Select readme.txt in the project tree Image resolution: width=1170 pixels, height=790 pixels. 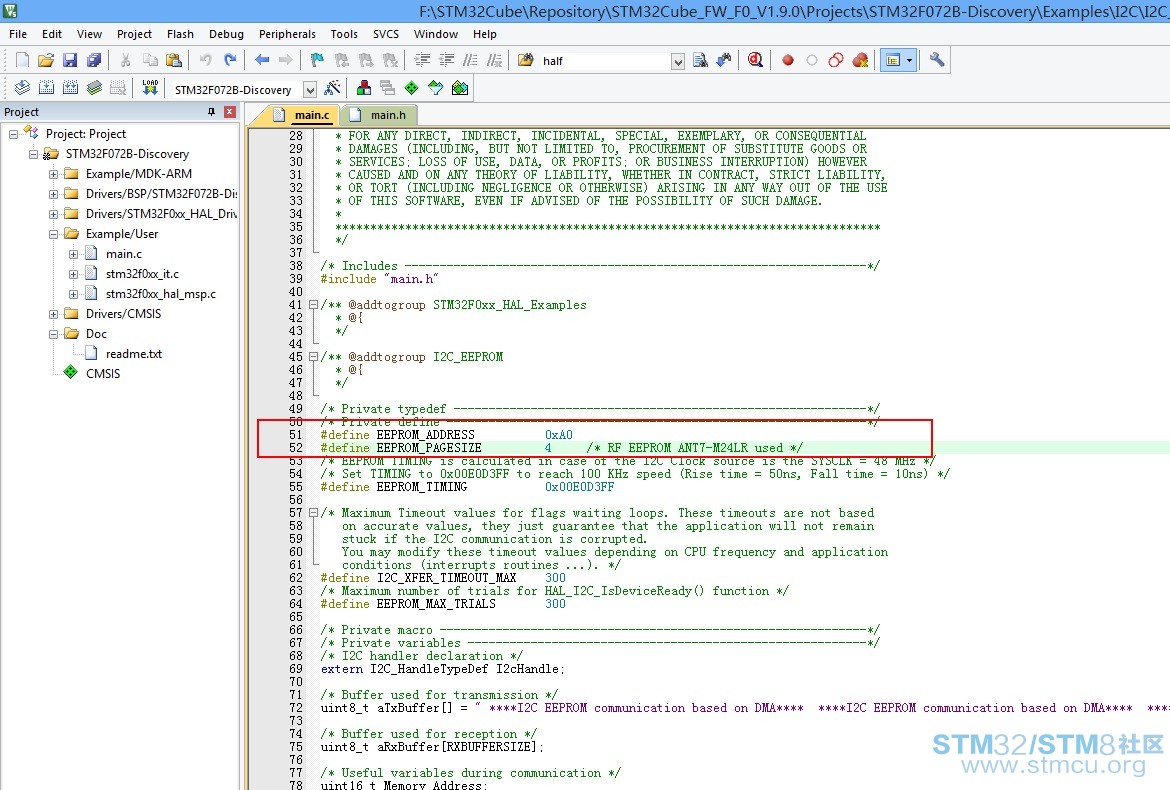coord(134,354)
